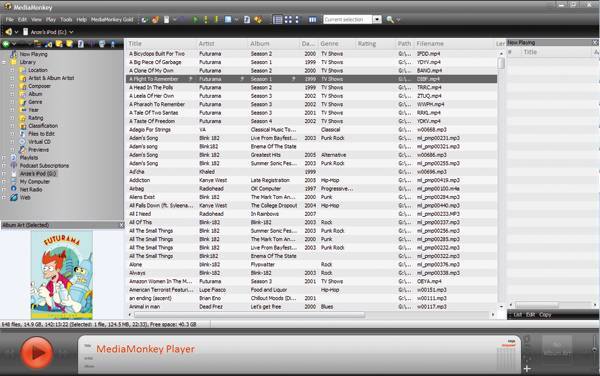Image resolution: width=600 pixels, height=376 pixels.
Task: Open the Current selection search dropdown arrow
Action: (377, 20)
